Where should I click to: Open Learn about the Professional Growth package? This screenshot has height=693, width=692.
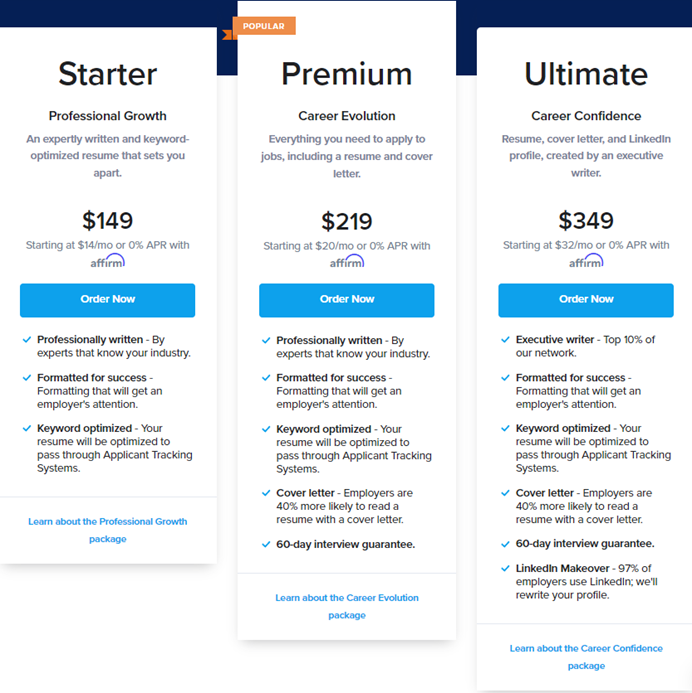click(x=107, y=530)
